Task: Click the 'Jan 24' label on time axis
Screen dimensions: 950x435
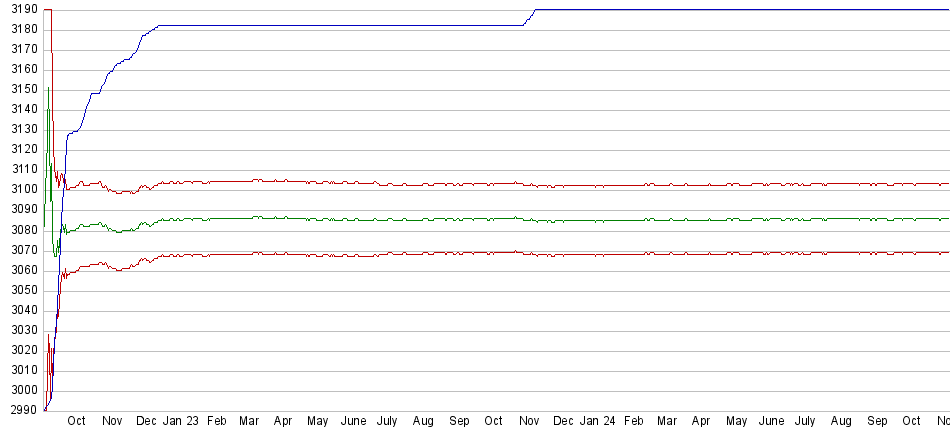Action: (x=598, y=421)
